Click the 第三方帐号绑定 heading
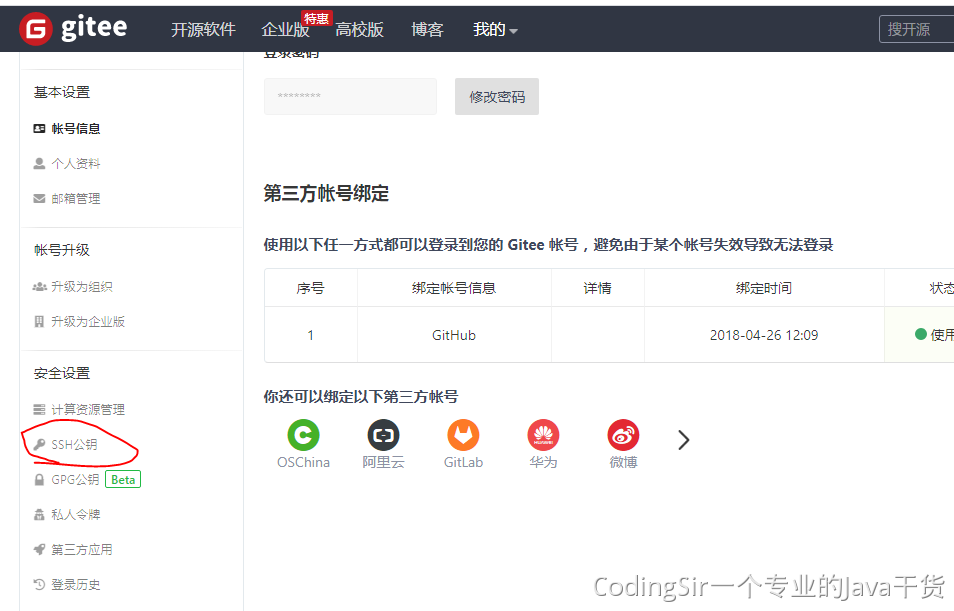Viewport: 954px width, 611px height. [x=326, y=194]
